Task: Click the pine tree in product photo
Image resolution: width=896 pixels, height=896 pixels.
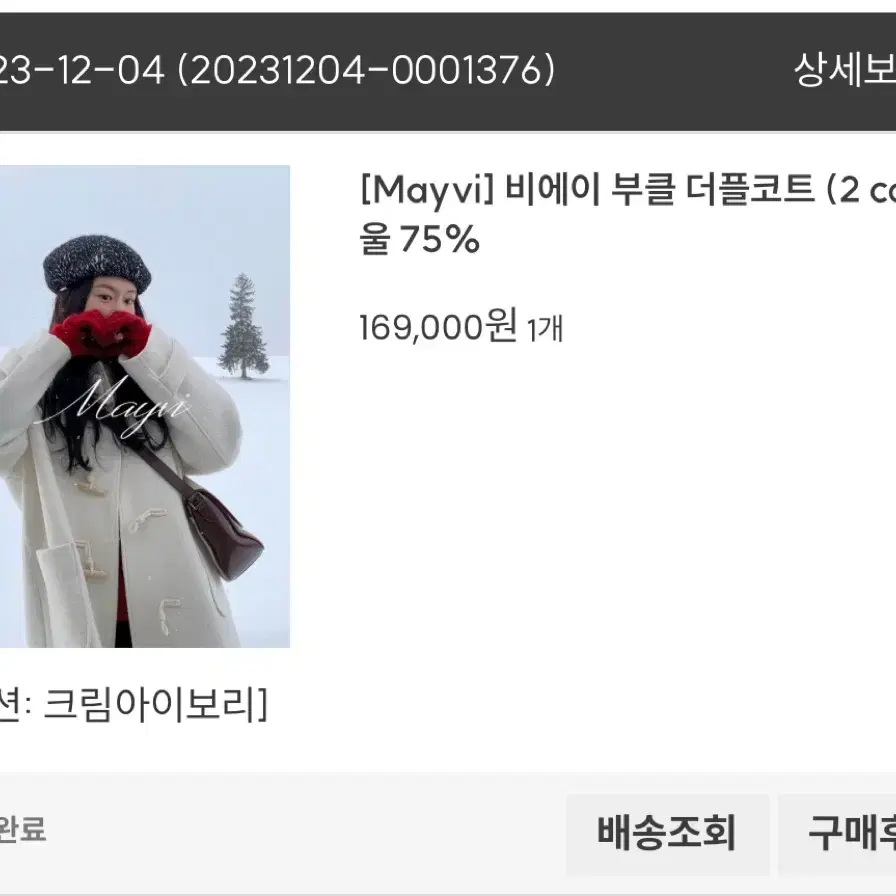Action: 245,326
